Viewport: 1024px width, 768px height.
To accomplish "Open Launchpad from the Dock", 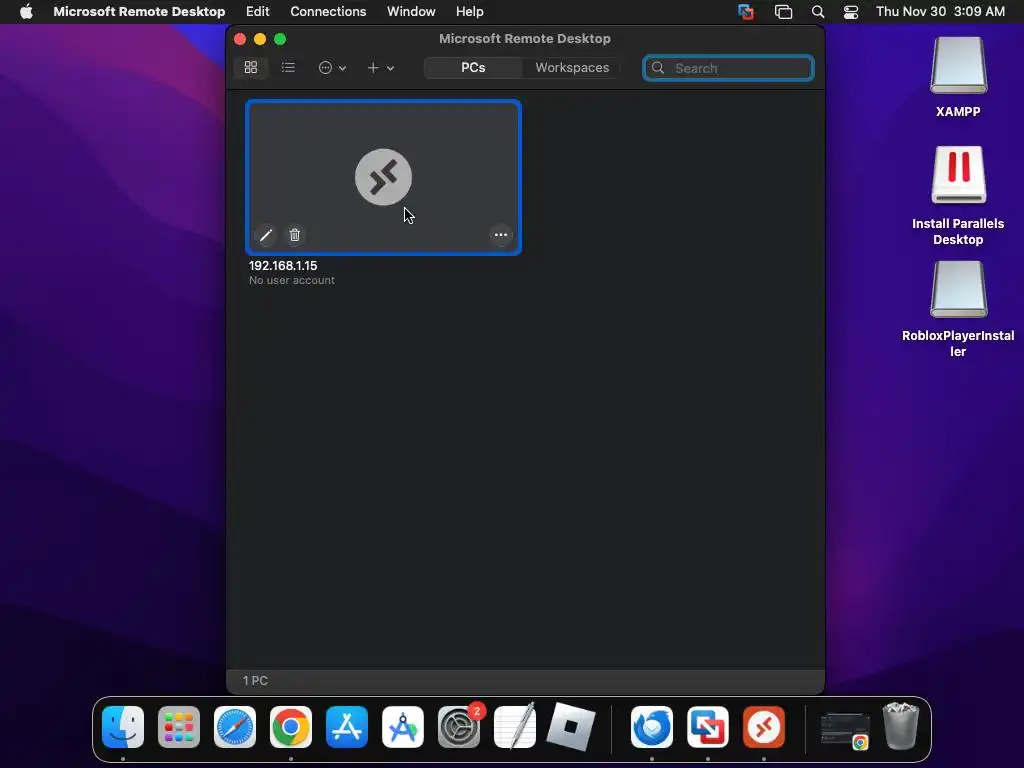I will [x=179, y=727].
